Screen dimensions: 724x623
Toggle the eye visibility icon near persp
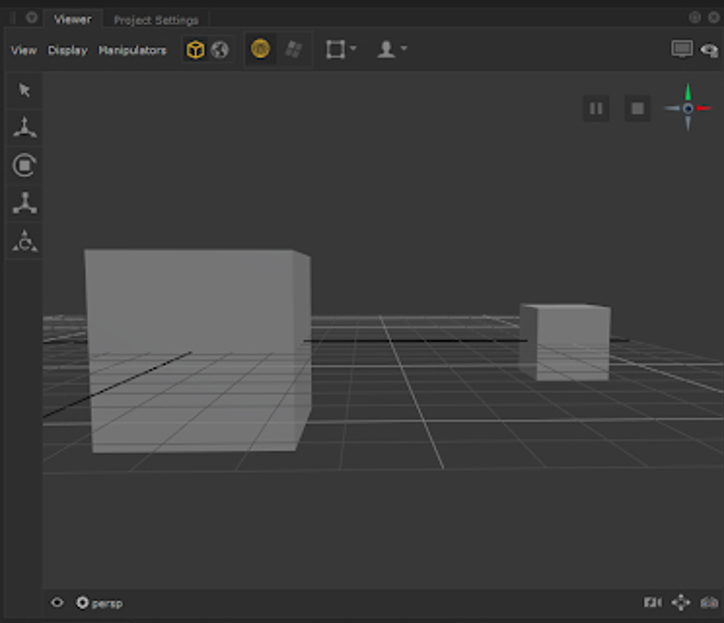pyautogui.click(x=57, y=603)
